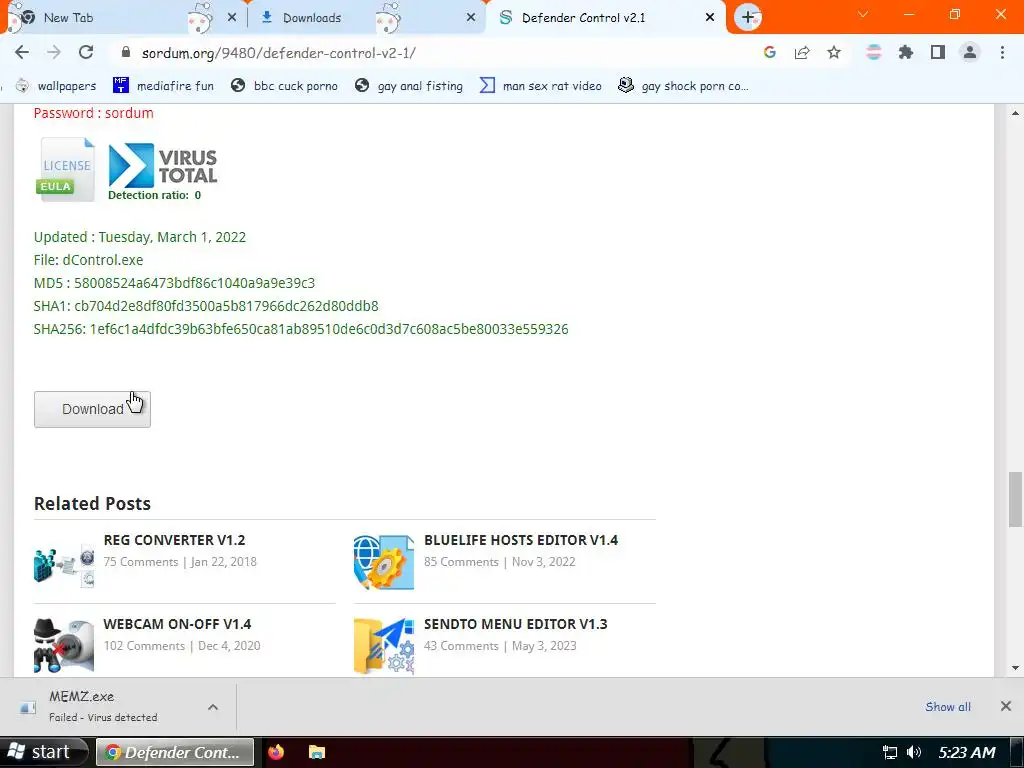The image size is (1024, 768).
Task: Select the Defender Cont... taskbar button
Action: tap(174, 752)
